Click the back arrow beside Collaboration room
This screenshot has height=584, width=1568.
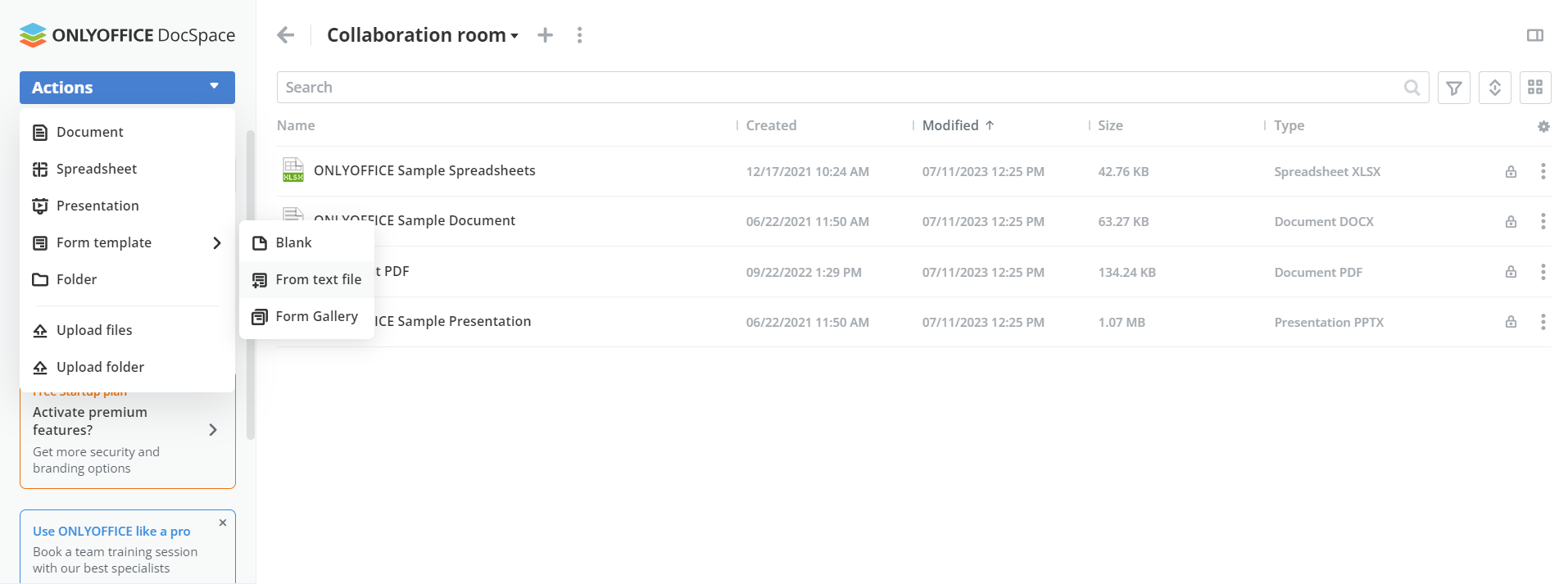[x=285, y=35]
